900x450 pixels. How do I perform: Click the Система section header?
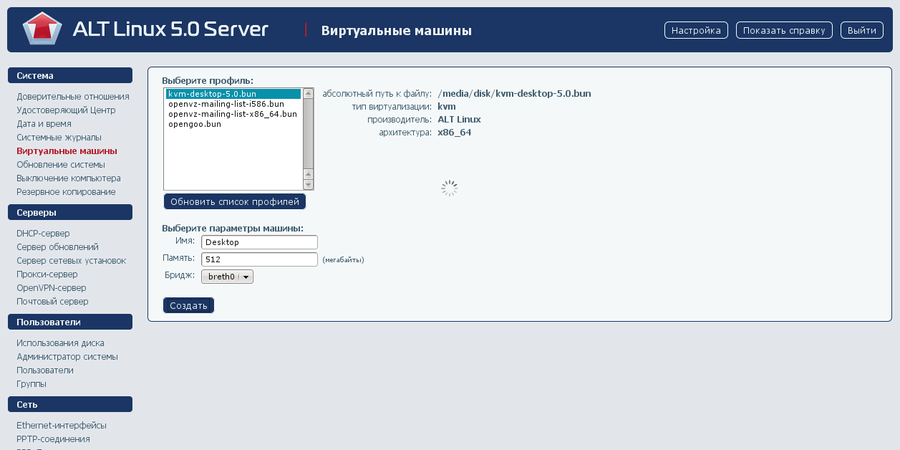(x=70, y=75)
